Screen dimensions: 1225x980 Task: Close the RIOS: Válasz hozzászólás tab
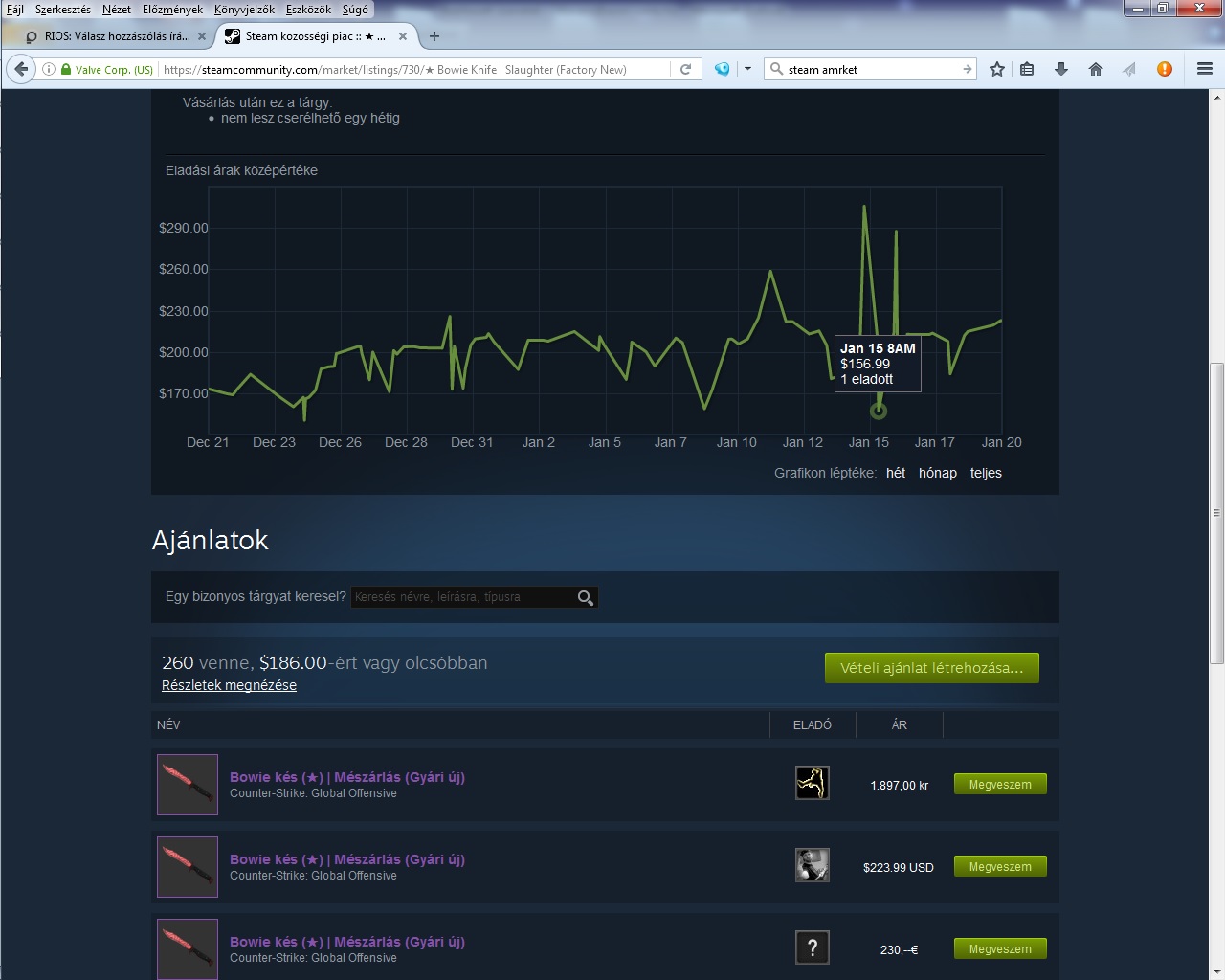click(201, 36)
